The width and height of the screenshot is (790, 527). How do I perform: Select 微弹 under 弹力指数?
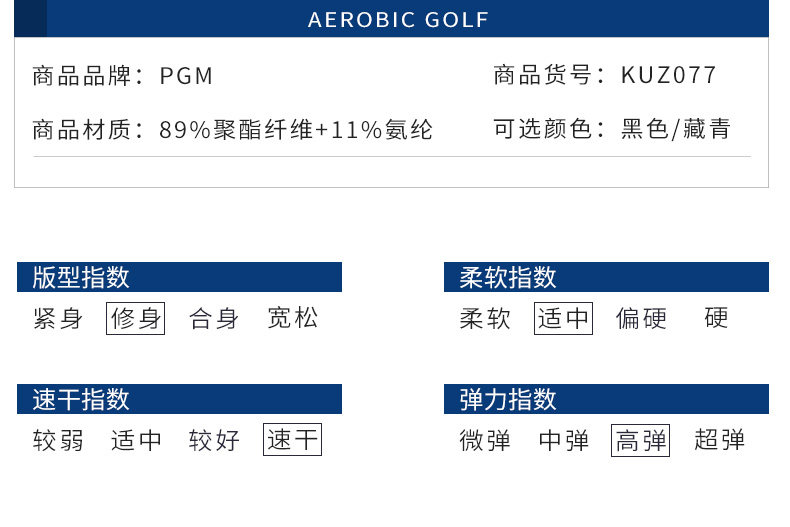point(485,440)
